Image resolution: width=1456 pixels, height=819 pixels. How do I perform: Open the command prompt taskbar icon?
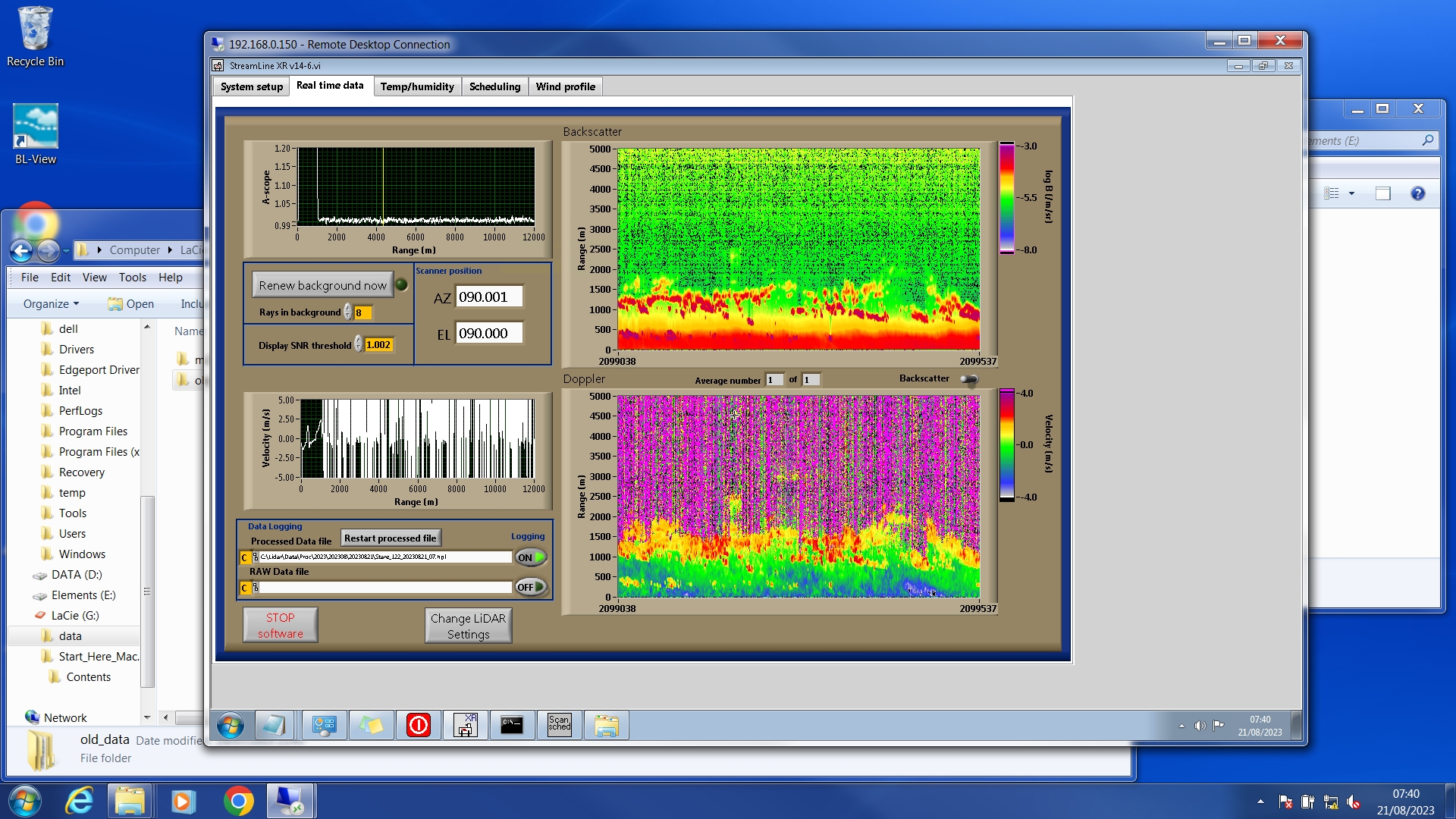[x=512, y=725]
